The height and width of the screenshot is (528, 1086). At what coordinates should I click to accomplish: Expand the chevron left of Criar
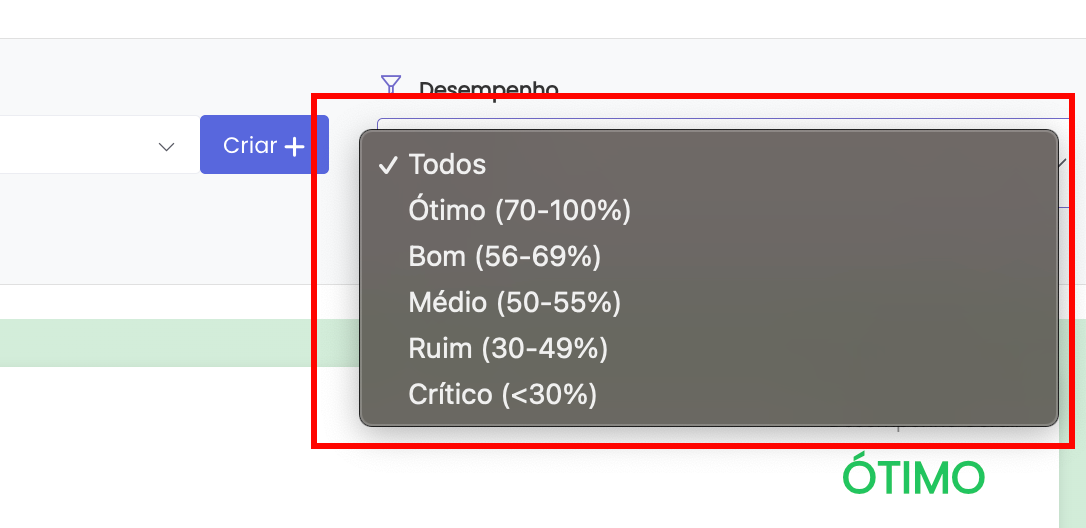click(x=167, y=147)
